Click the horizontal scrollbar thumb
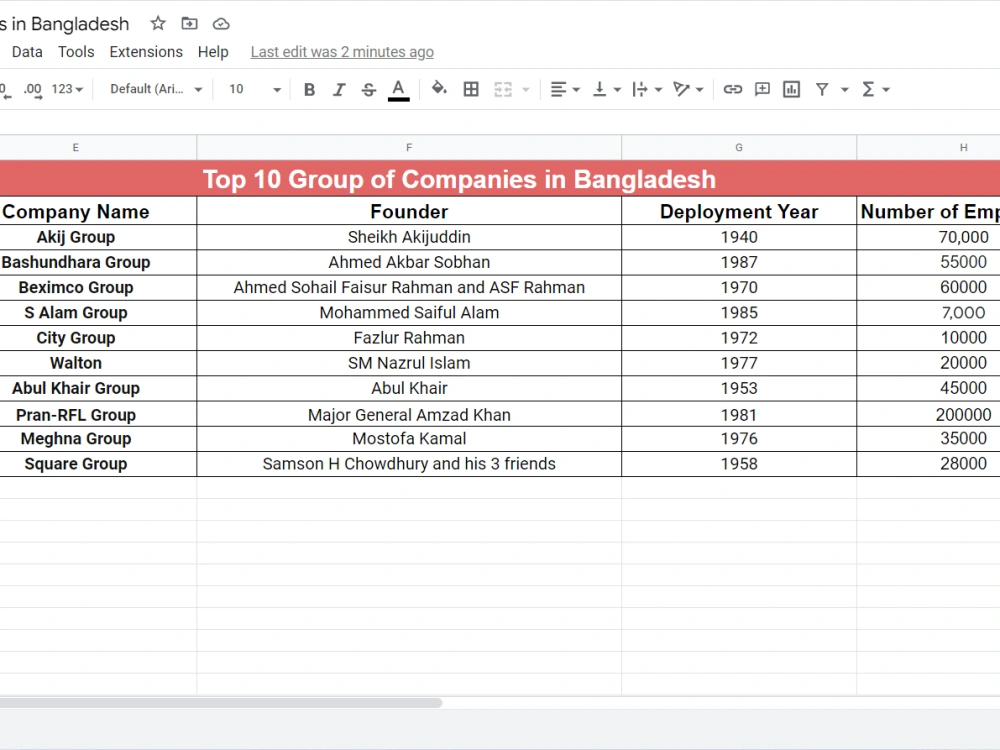The height and width of the screenshot is (750, 1000). (x=221, y=703)
